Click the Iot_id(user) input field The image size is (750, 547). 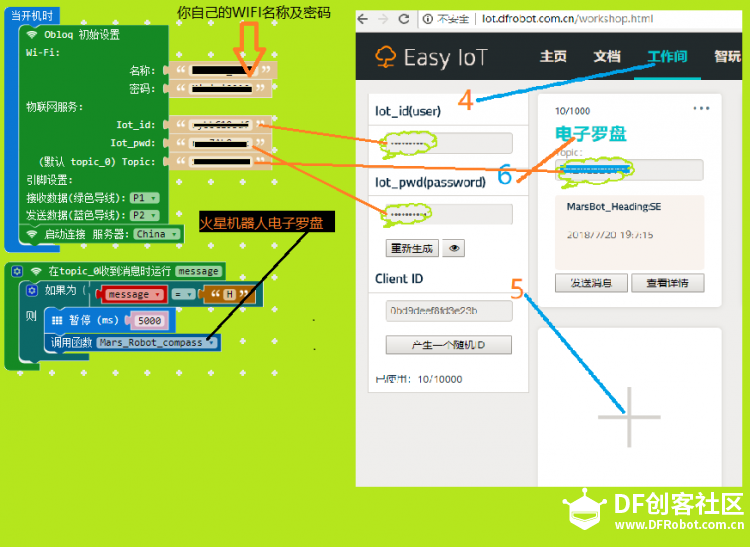[x=449, y=143]
